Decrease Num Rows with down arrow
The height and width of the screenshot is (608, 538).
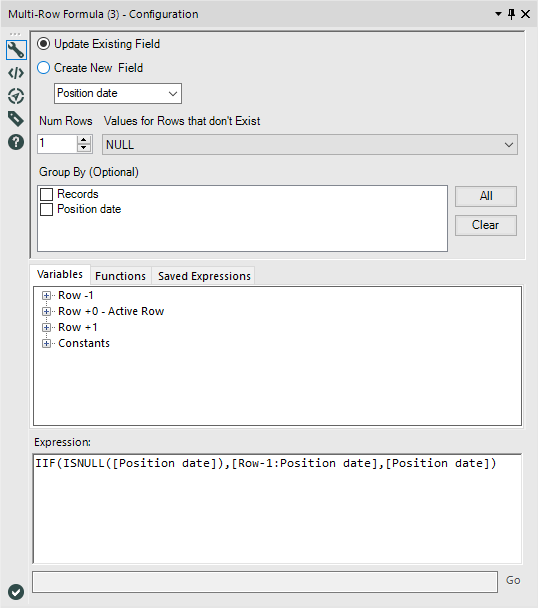click(x=84, y=148)
